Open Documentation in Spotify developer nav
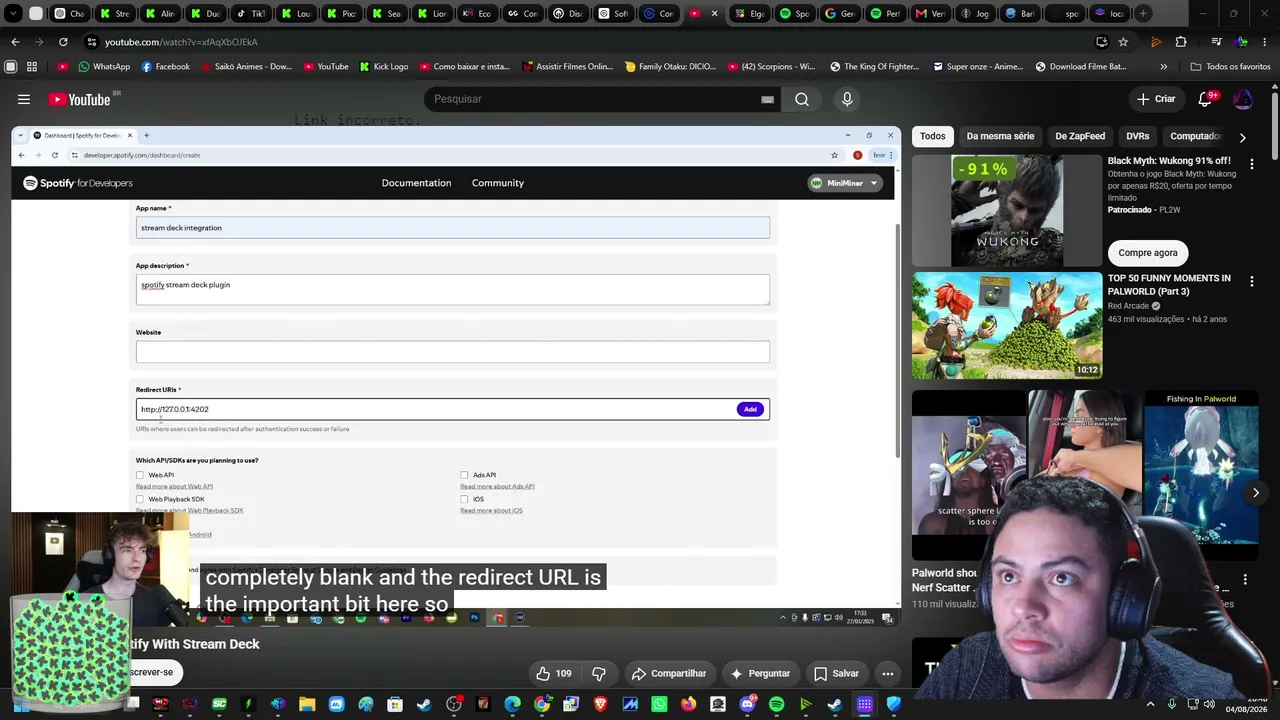1280x720 pixels. (416, 183)
